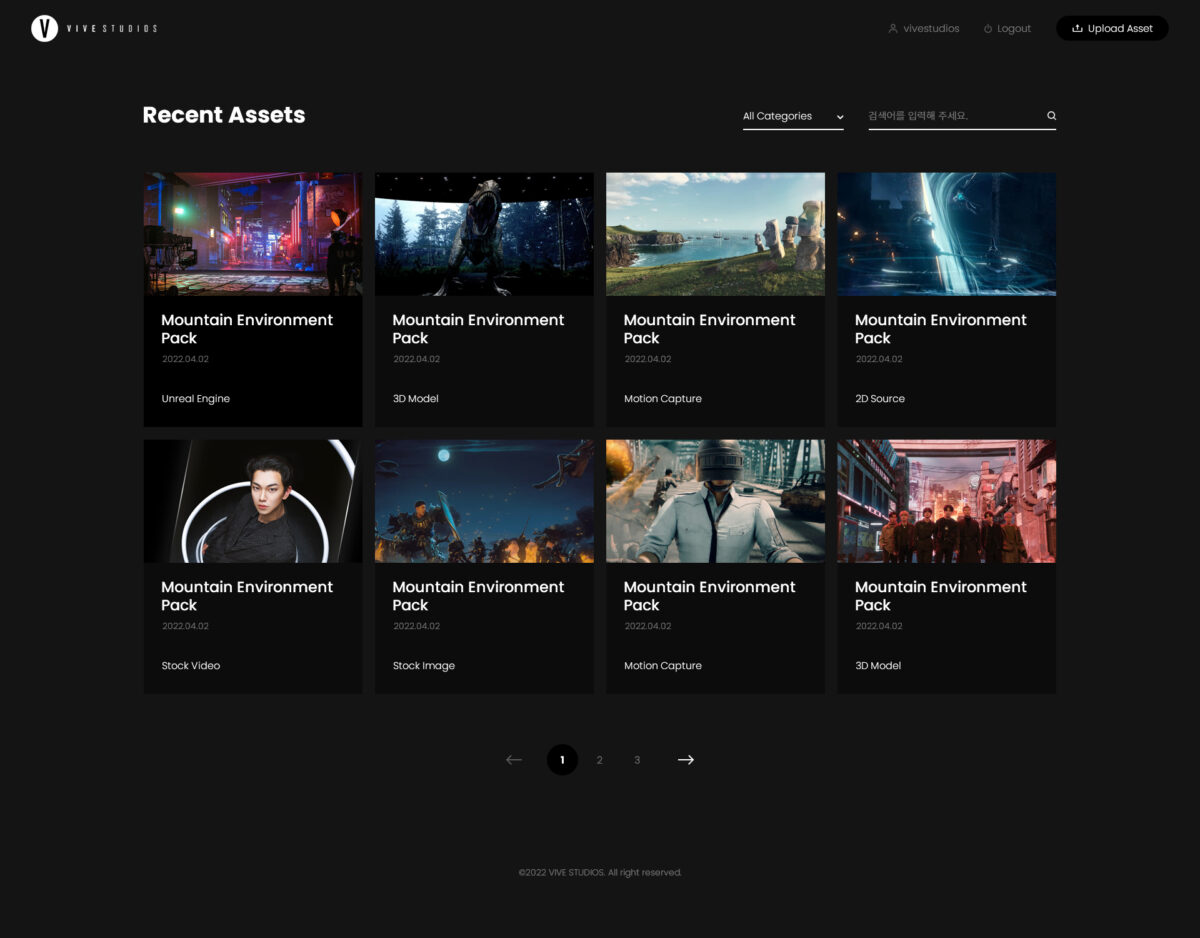Expand categories using the chevron arrow
The height and width of the screenshot is (938, 1200).
coord(840,117)
